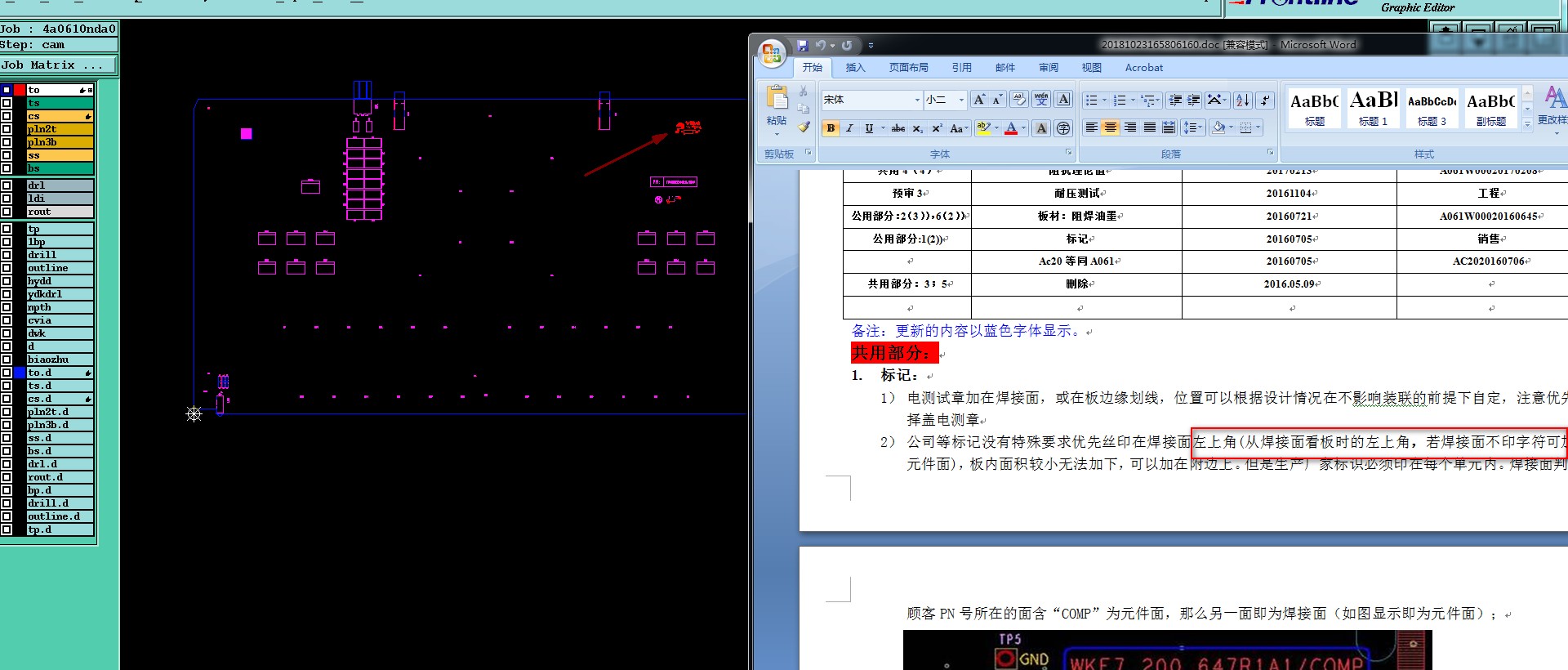The width and height of the screenshot is (1568, 670).
Task: Open the font name dropdown (宋体)
Action: (x=917, y=100)
